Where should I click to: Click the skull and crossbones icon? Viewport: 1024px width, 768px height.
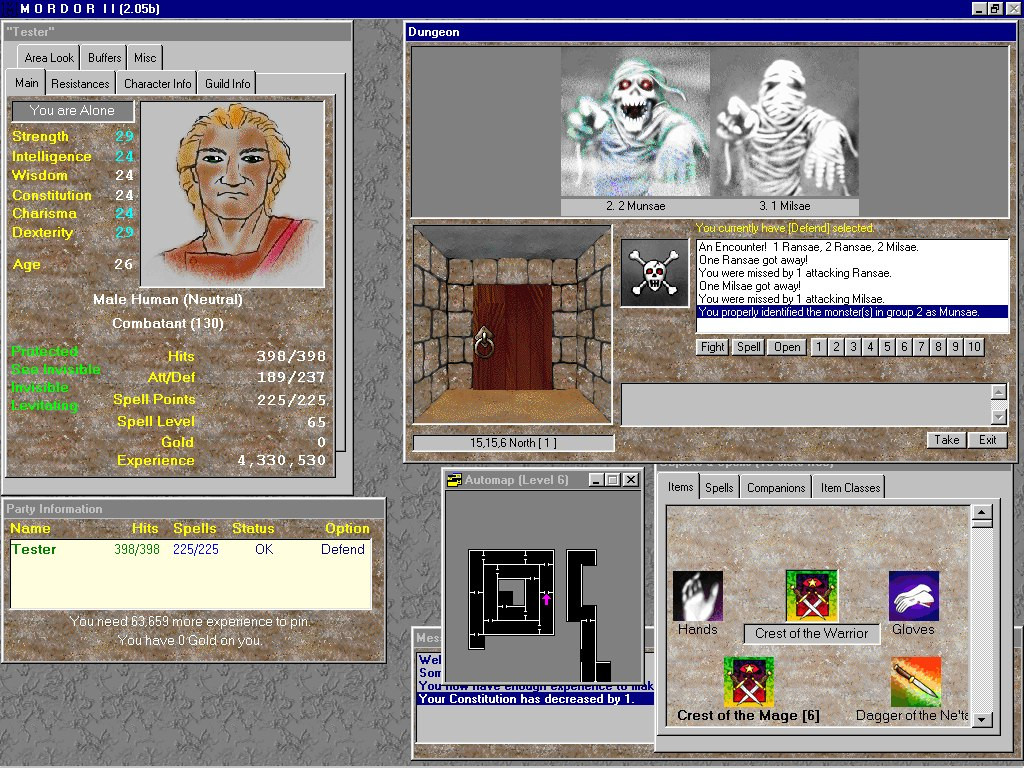[x=654, y=273]
